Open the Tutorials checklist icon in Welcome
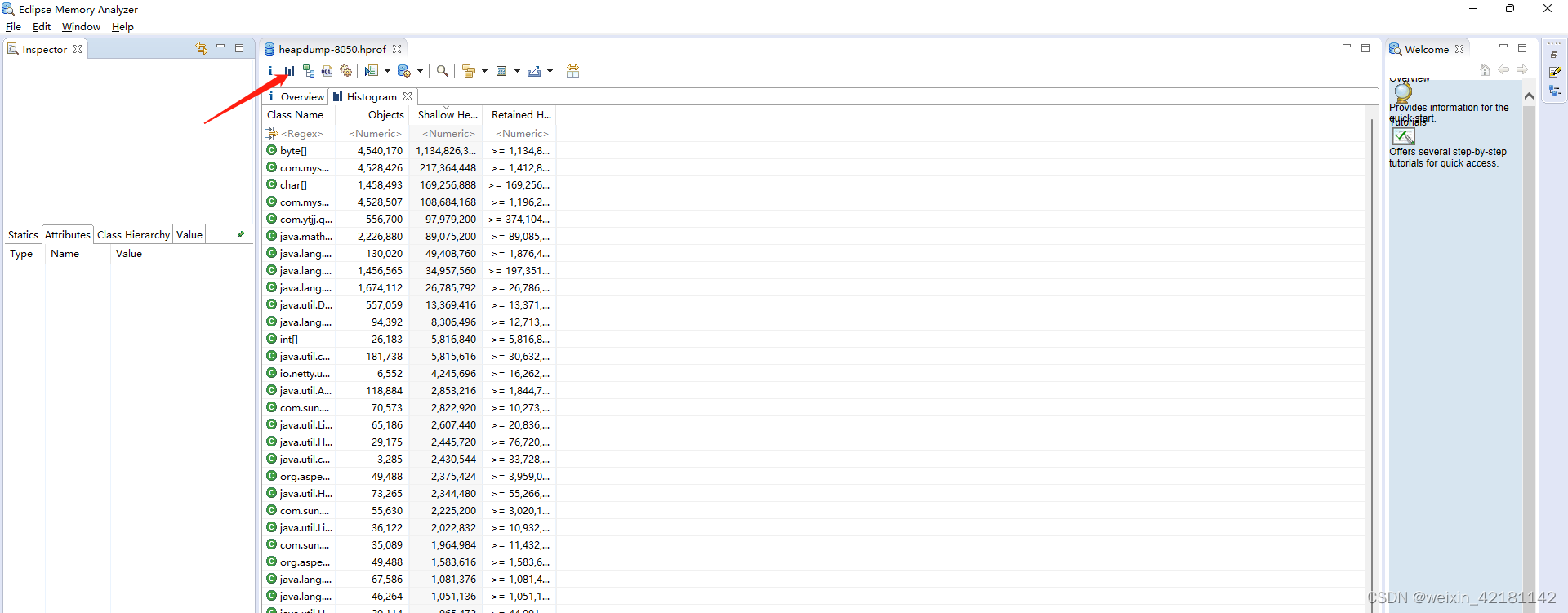 point(1404,136)
